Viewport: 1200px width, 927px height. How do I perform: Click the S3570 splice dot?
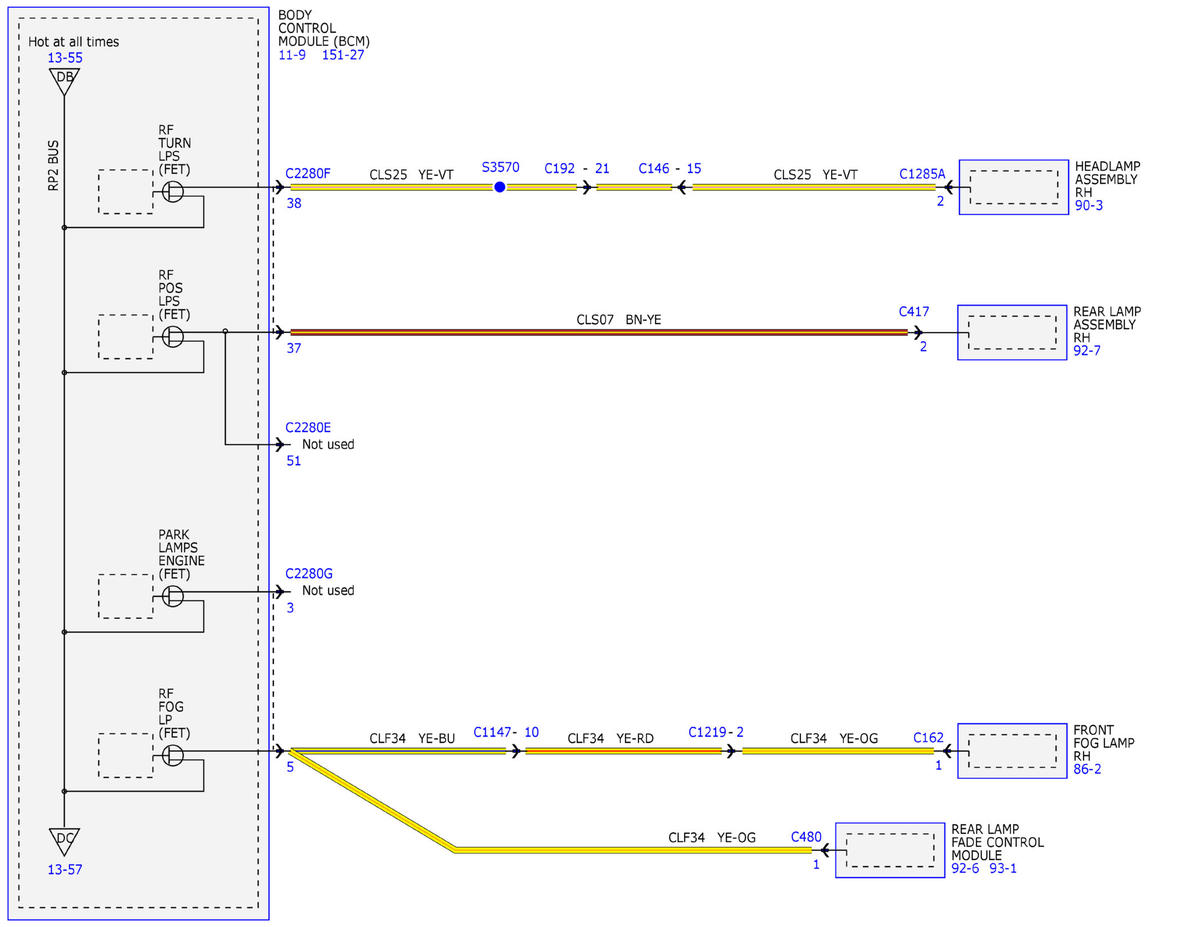click(x=500, y=187)
